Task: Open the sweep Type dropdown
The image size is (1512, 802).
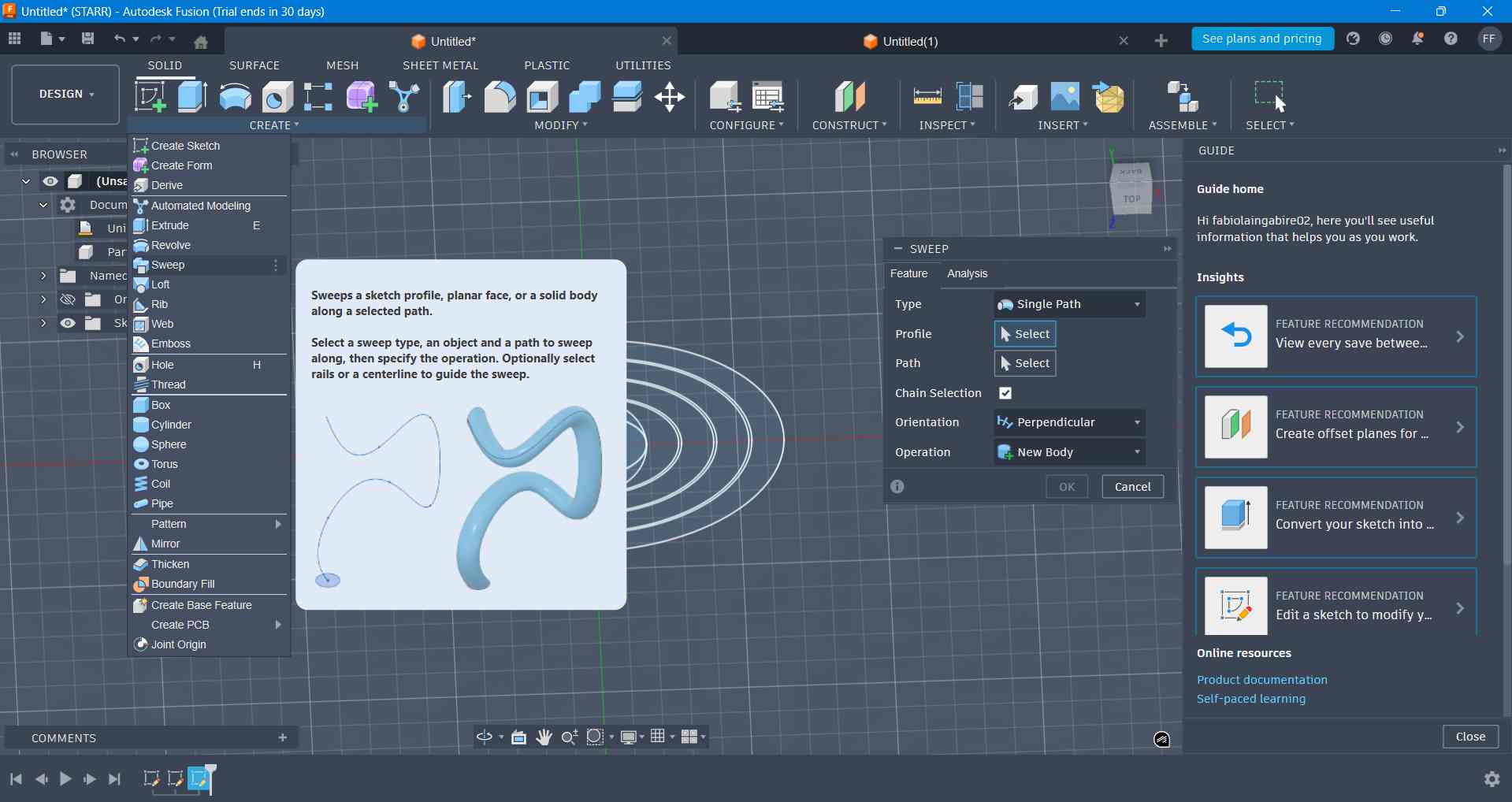Action: [1069, 304]
